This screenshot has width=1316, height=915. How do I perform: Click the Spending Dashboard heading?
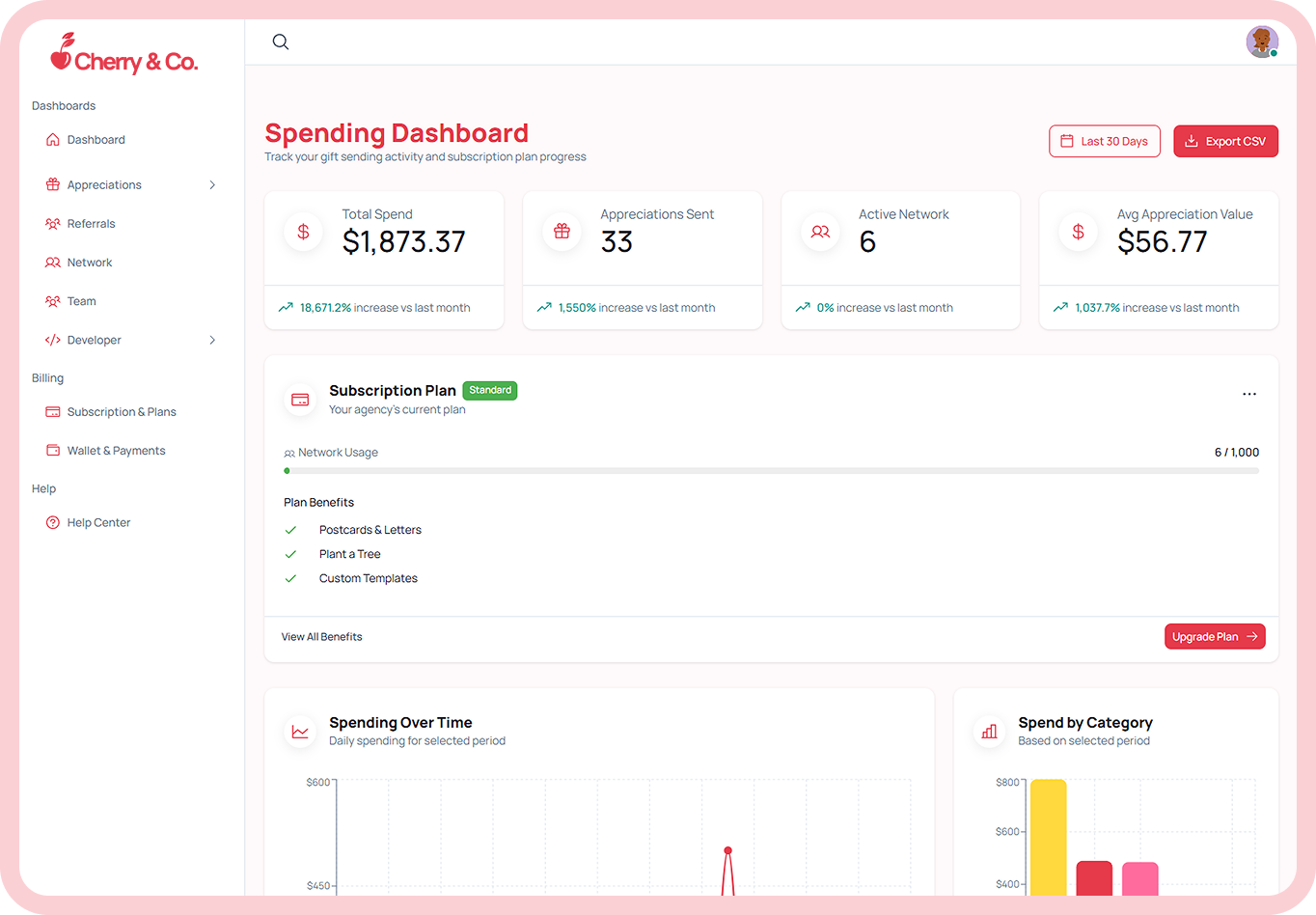397,132
